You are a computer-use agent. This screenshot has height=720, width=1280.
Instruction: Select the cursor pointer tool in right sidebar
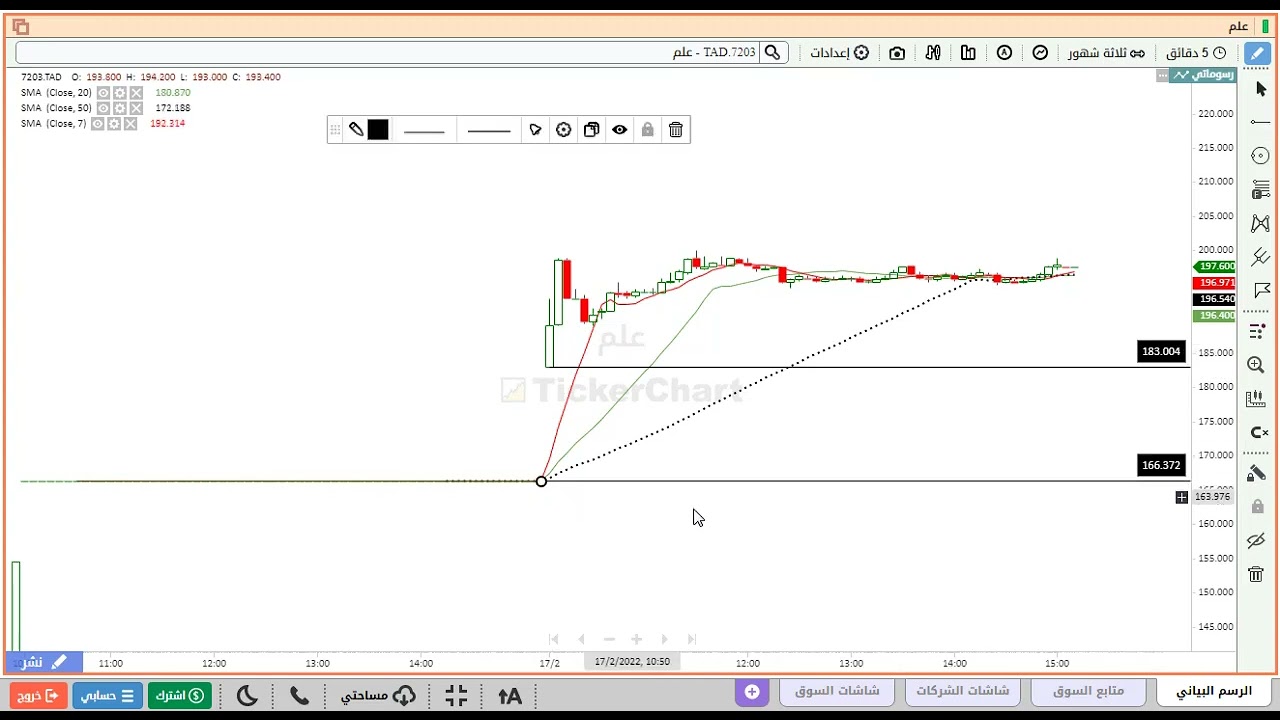pyautogui.click(x=1260, y=89)
